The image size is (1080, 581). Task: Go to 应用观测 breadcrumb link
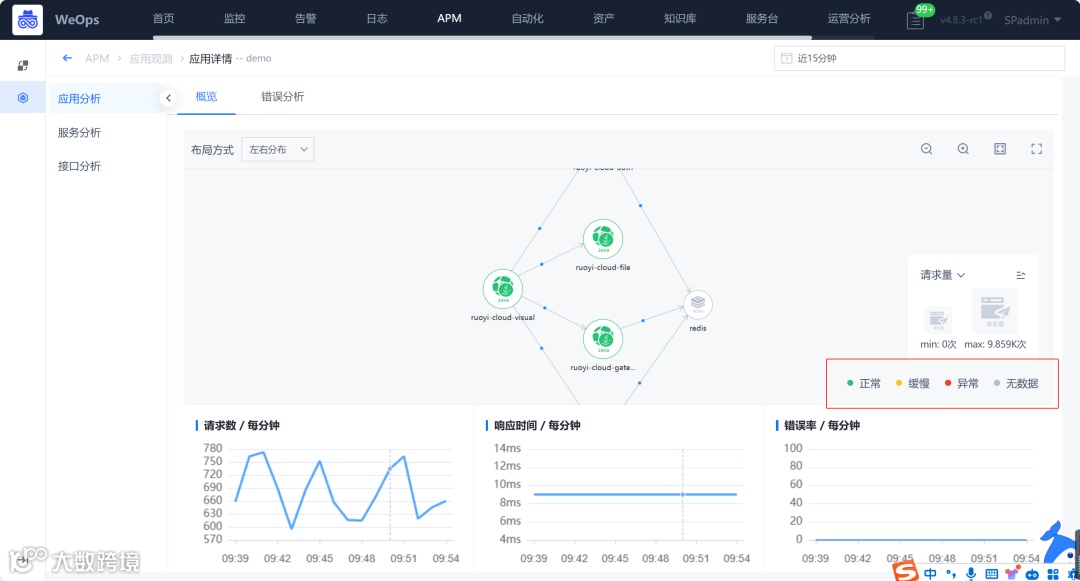(151, 59)
